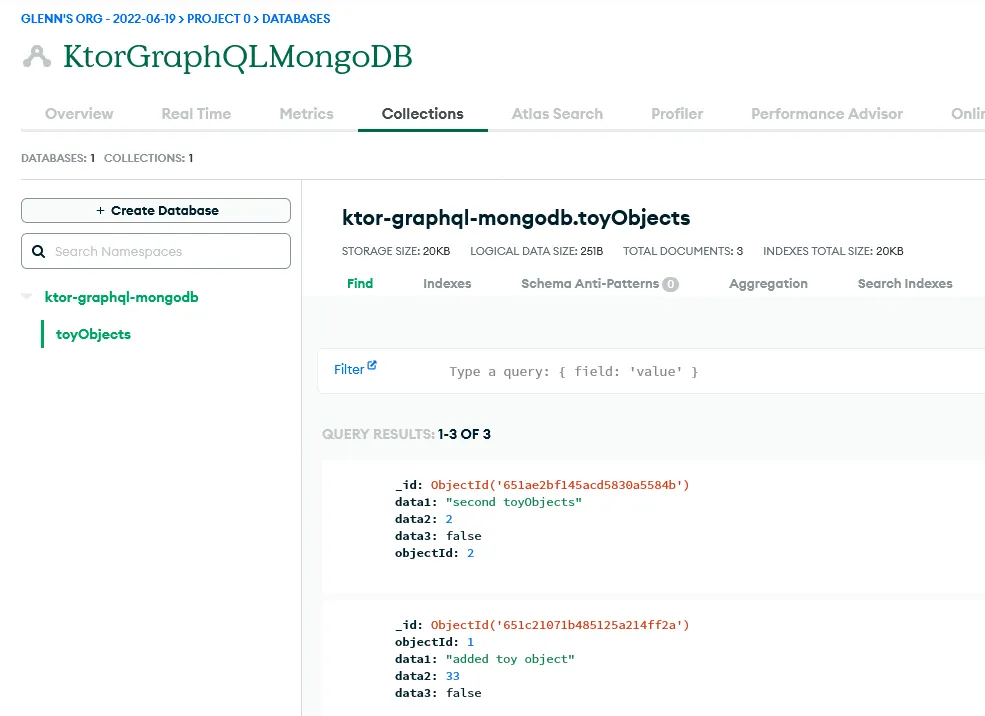Switch to the Real Time tab

tap(196, 113)
